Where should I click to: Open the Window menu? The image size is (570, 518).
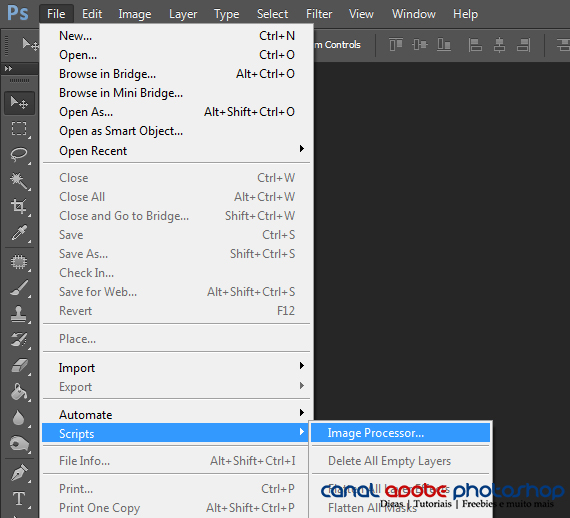tap(414, 14)
